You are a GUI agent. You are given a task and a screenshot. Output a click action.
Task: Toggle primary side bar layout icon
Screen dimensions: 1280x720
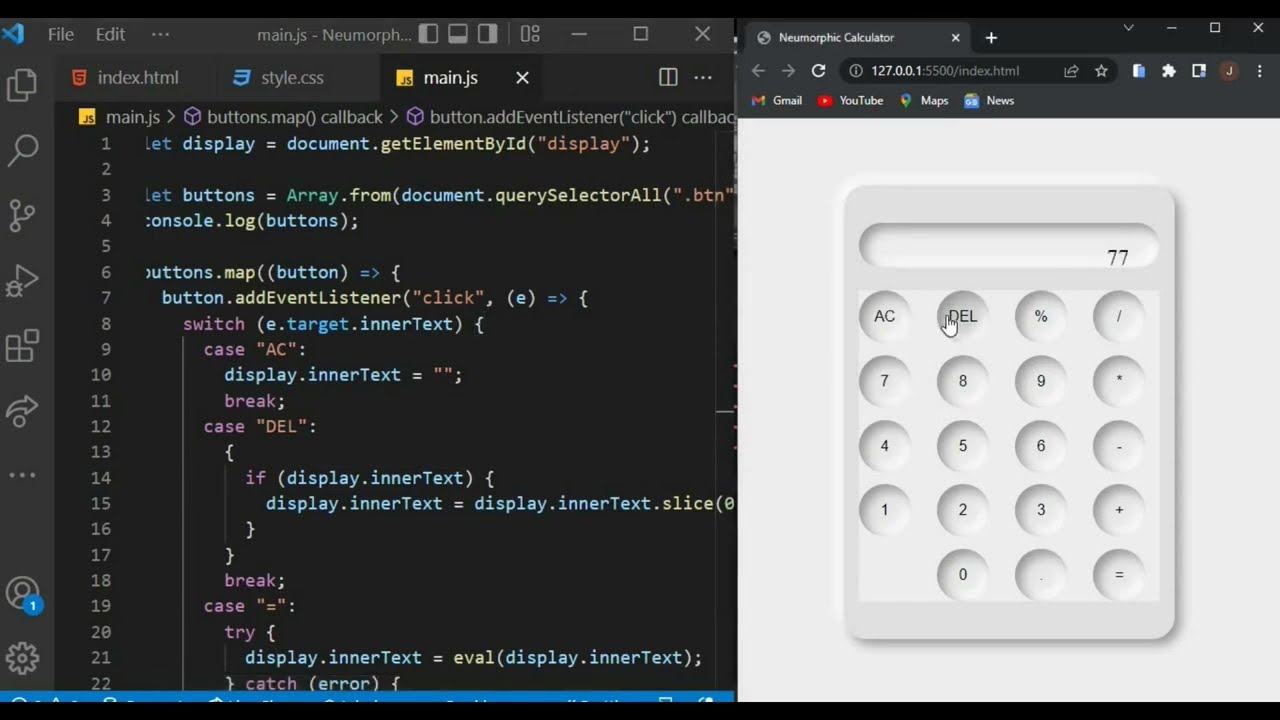pos(428,34)
